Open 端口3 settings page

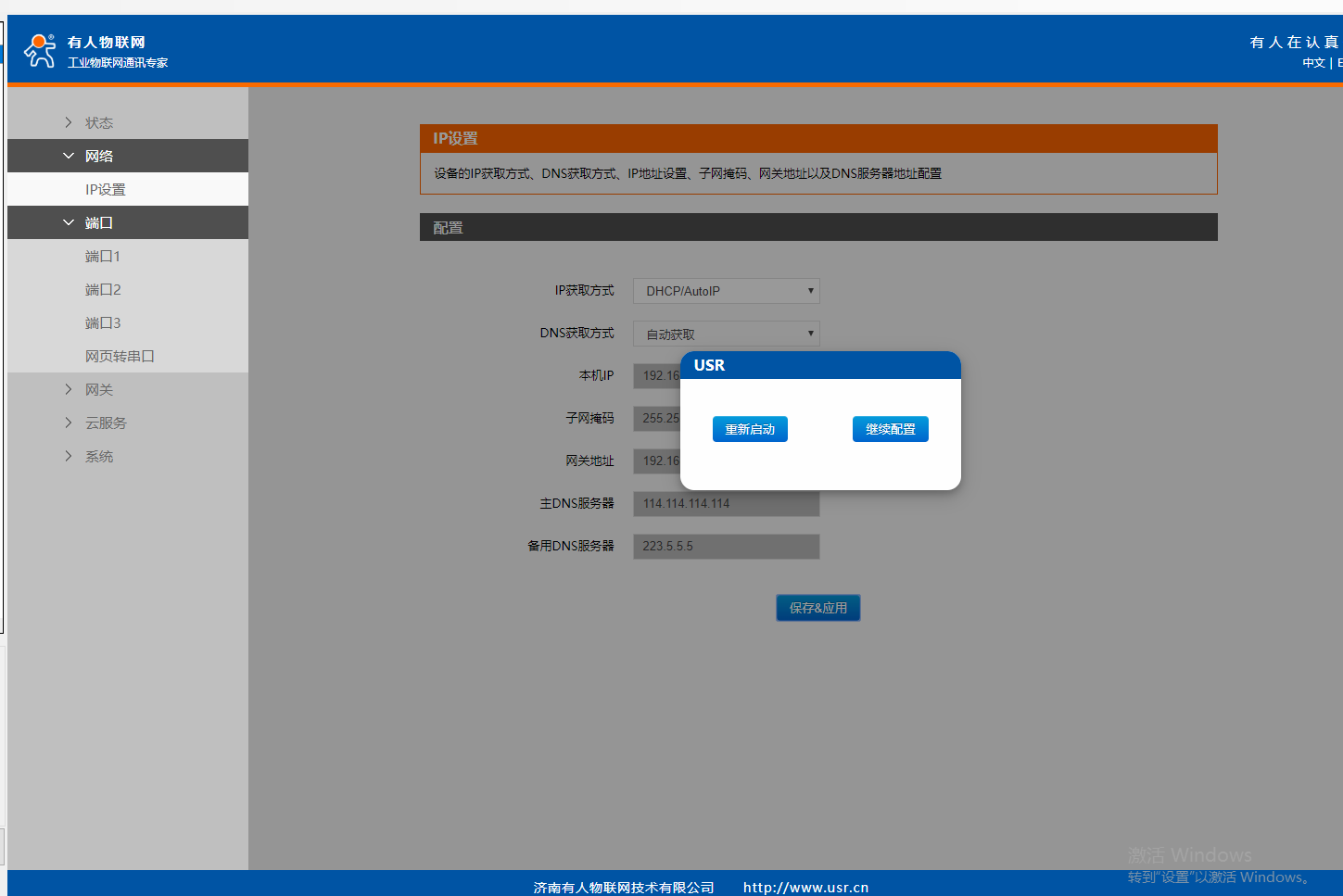pyautogui.click(x=103, y=322)
